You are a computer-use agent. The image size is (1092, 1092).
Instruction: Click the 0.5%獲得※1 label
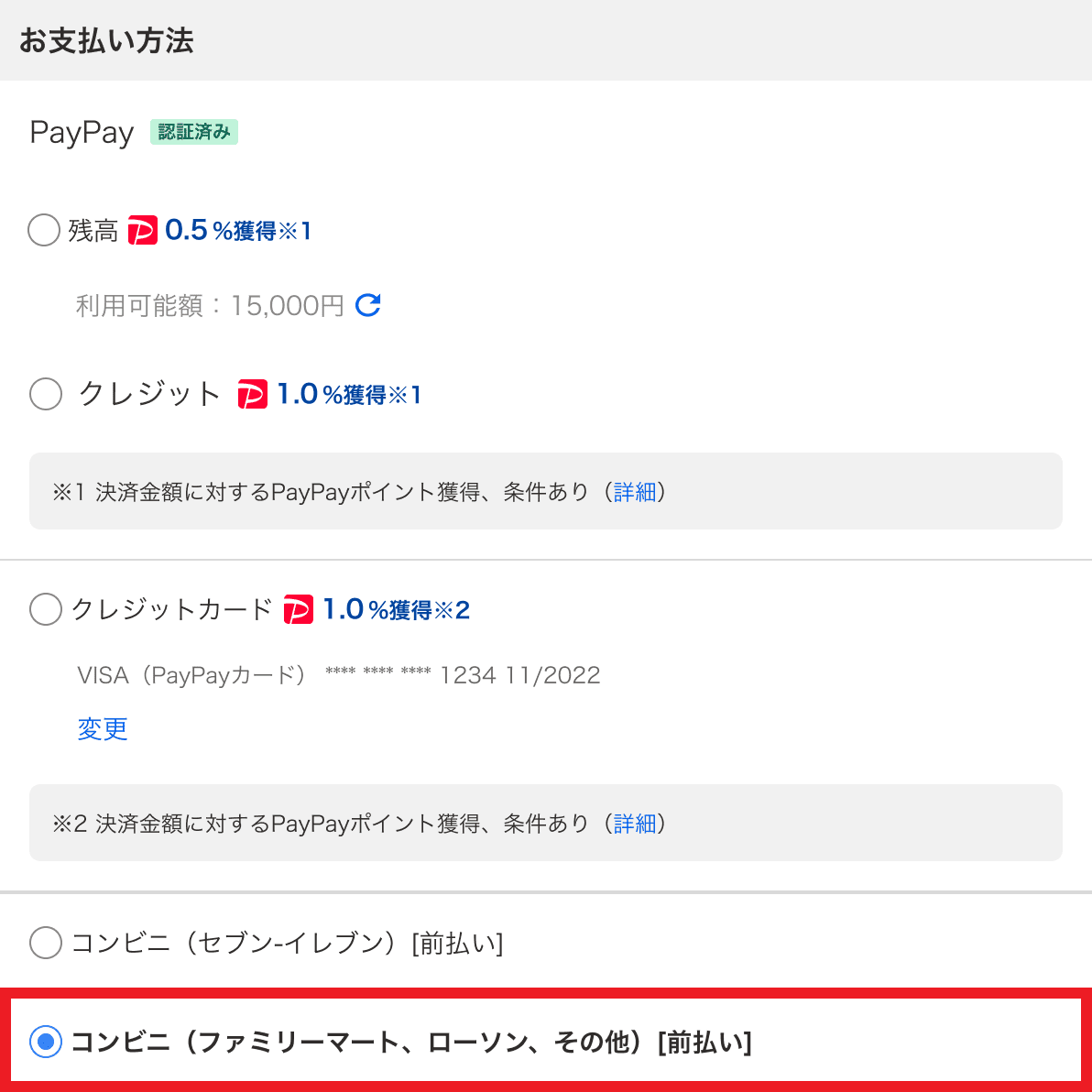[x=238, y=230]
